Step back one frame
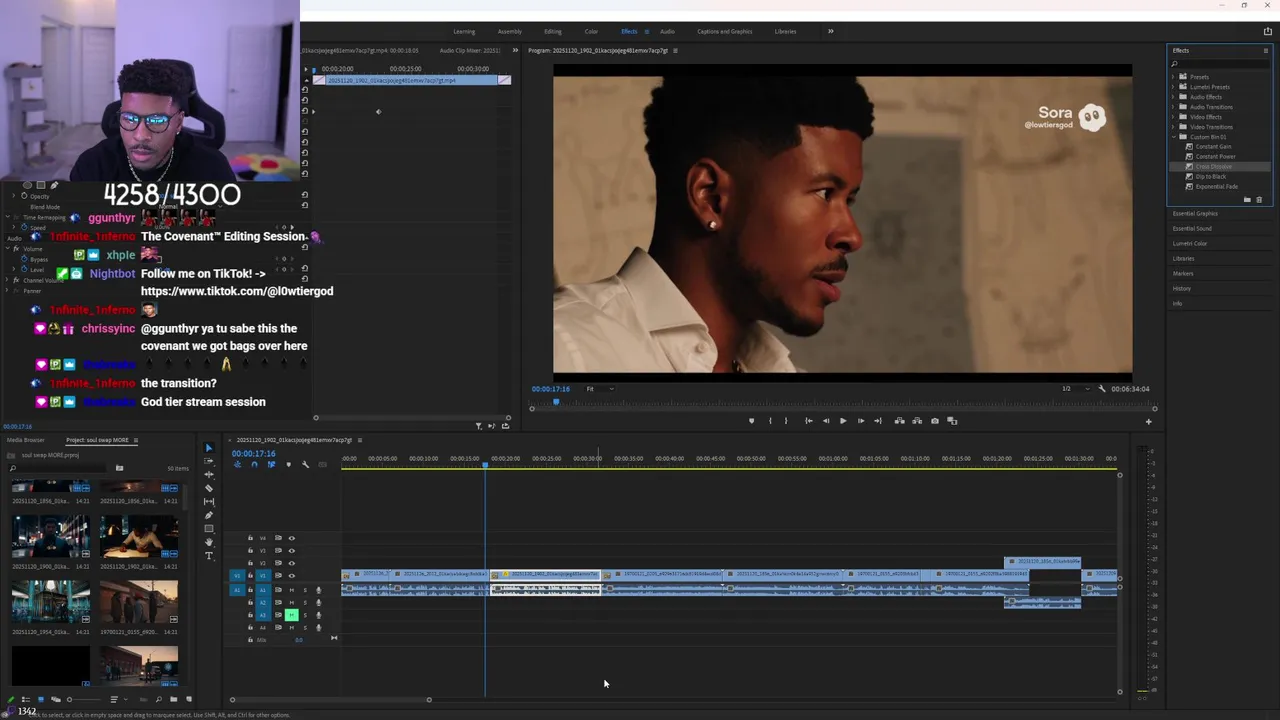Screen dimensions: 1280x720 (826, 421)
